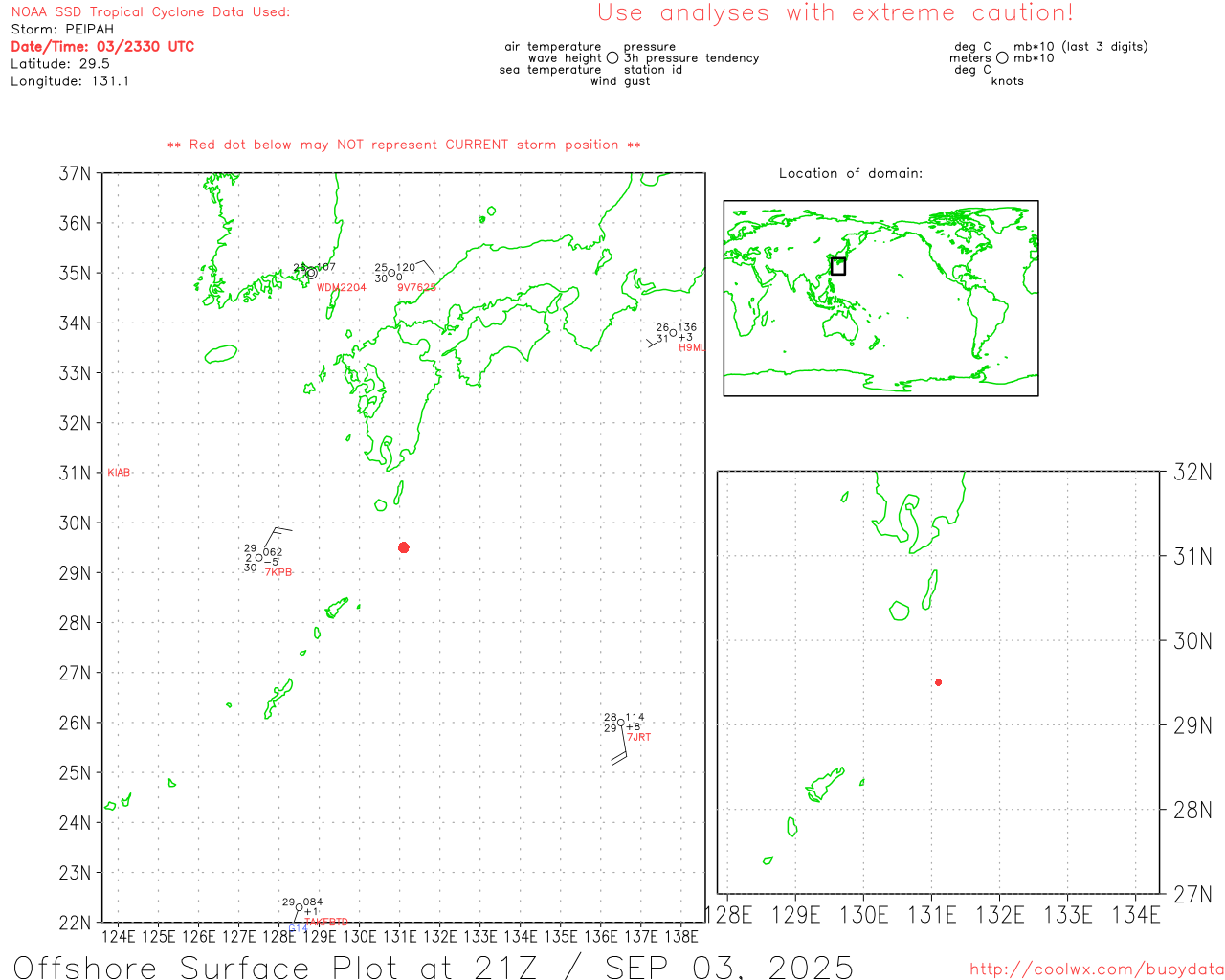The width and height of the screenshot is (1225, 980).
Task: Click the wind barb attached to 7JRT station
Action: coord(621,745)
